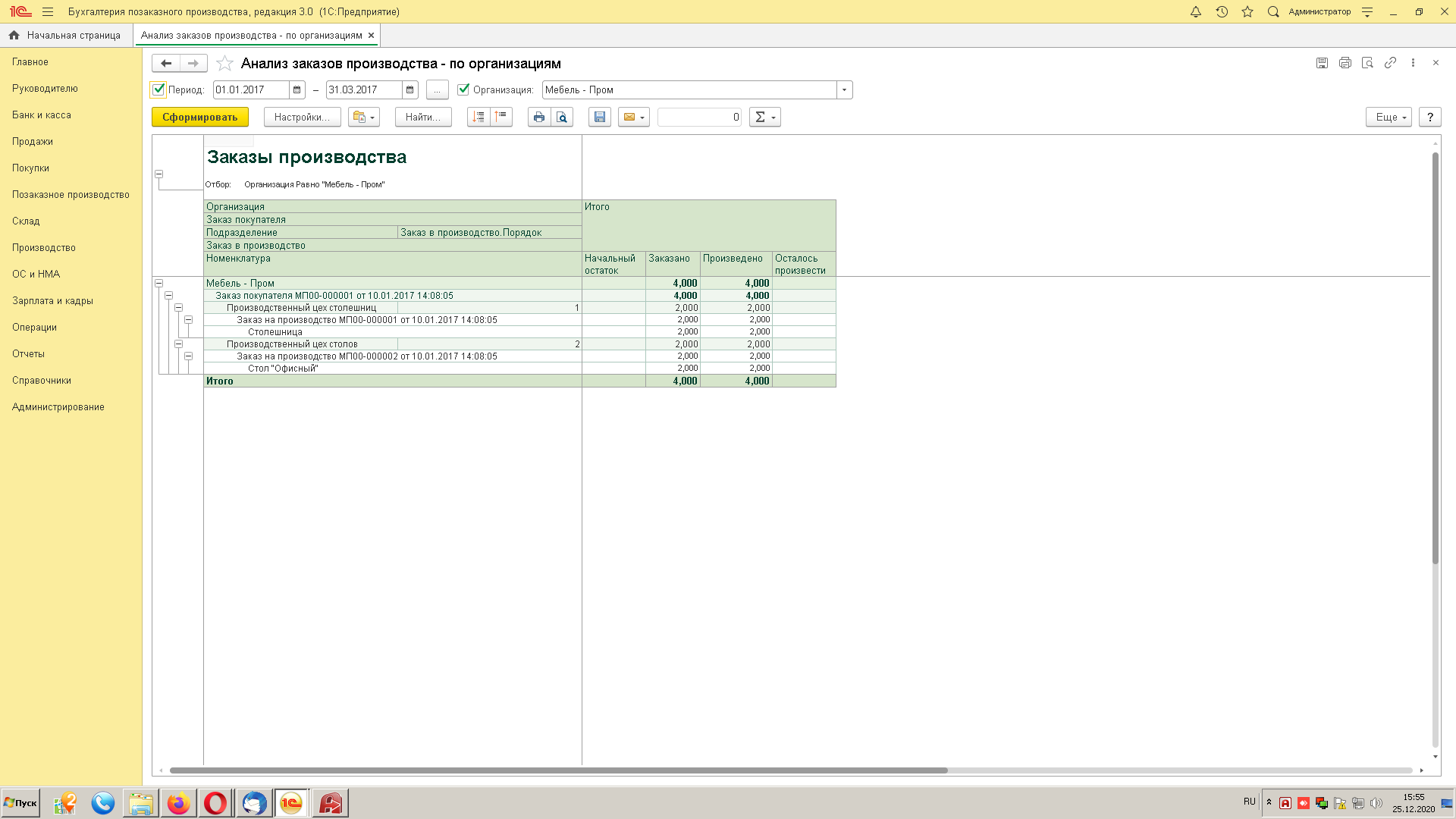1456x819 pixels.
Task: Open start date calendar picker
Action: click(297, 89)
